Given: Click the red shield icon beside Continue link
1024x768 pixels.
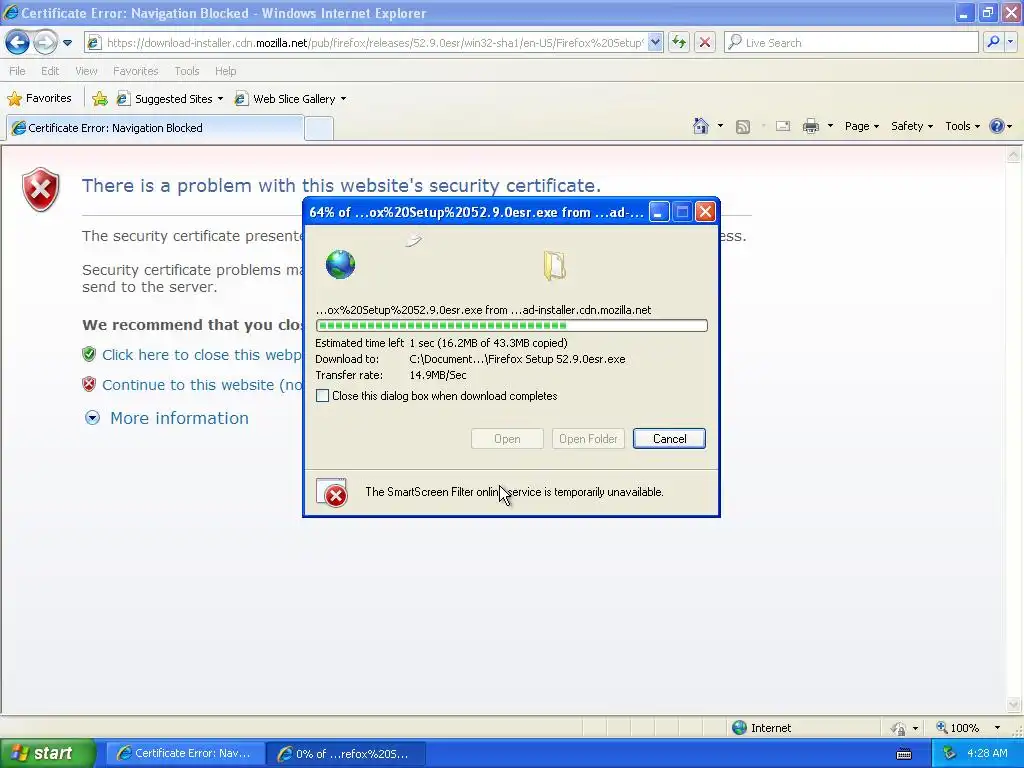Looking at the screenshot, I should pyautogui.click(x=89, y=384).
